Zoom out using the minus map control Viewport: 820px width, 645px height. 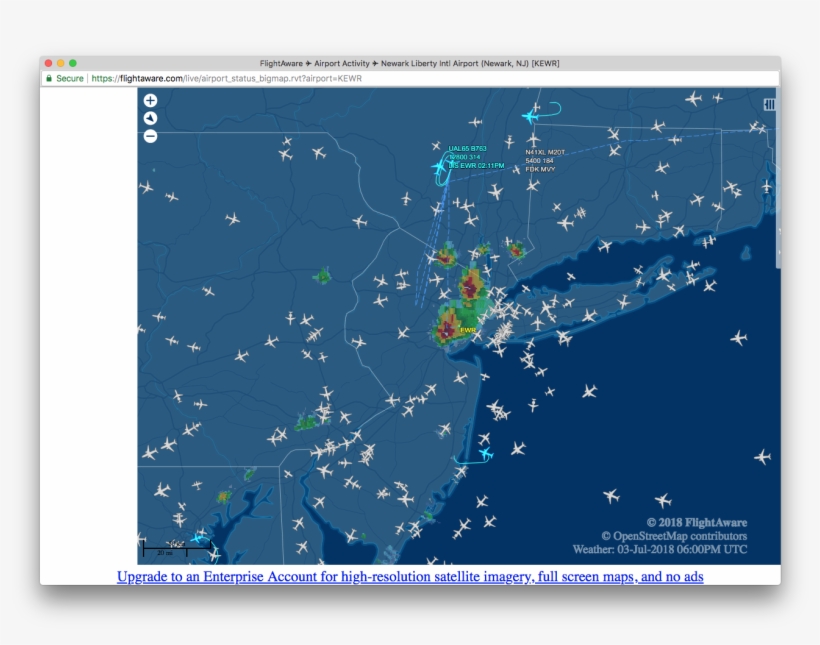tap(150, 135)
